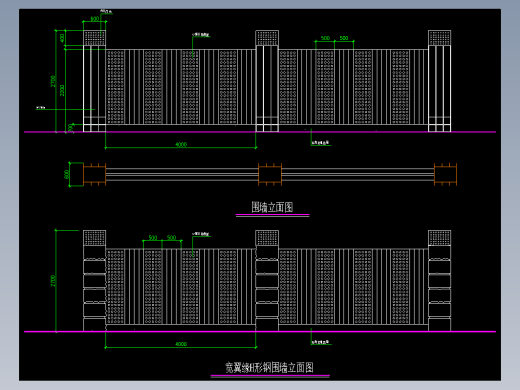520x390 pixels.
Task: Click first 500 dimension in upper right panel
Action: coord(325,38)
